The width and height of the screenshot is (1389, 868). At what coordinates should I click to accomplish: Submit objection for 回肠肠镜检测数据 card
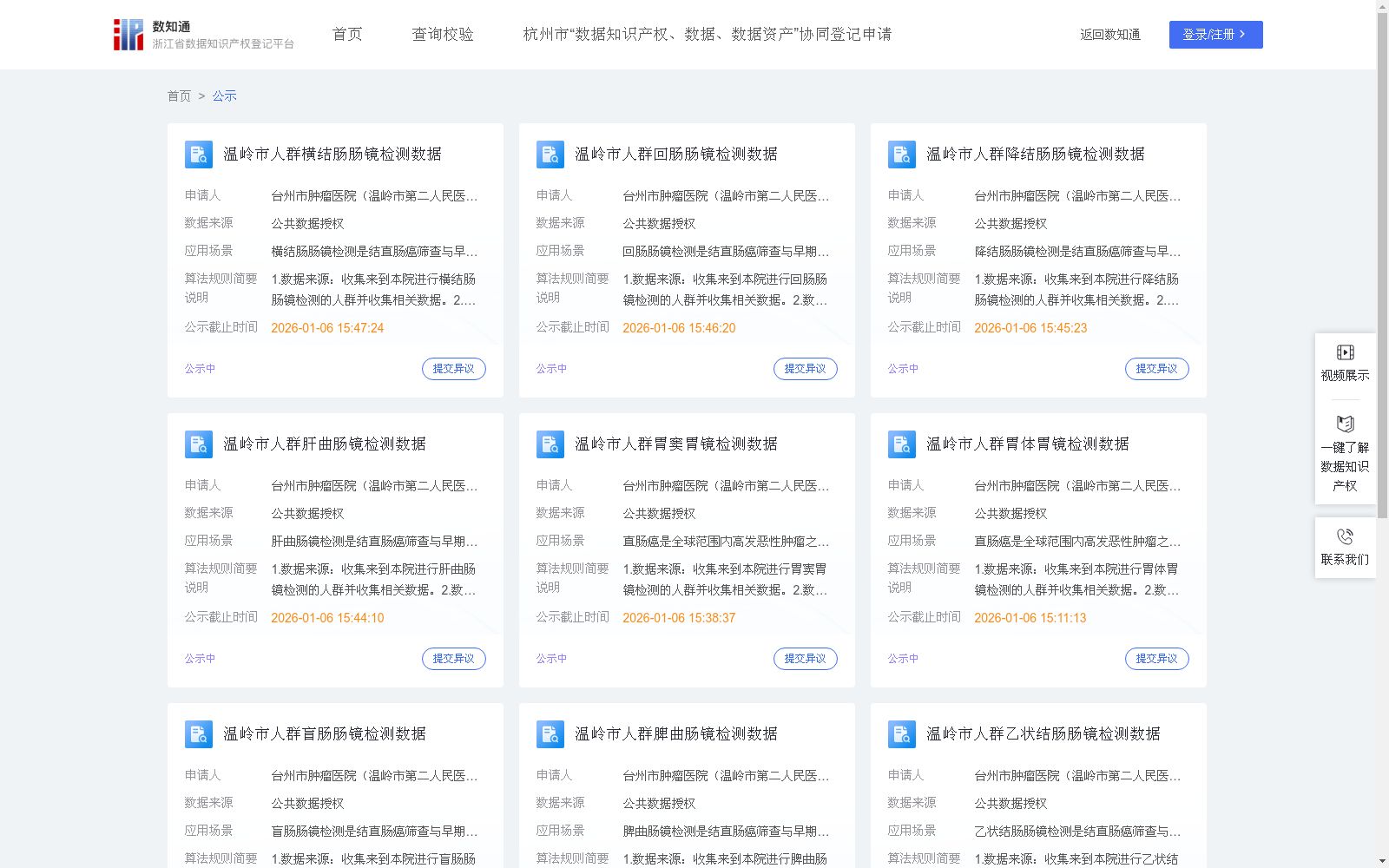tap(806, 369)
